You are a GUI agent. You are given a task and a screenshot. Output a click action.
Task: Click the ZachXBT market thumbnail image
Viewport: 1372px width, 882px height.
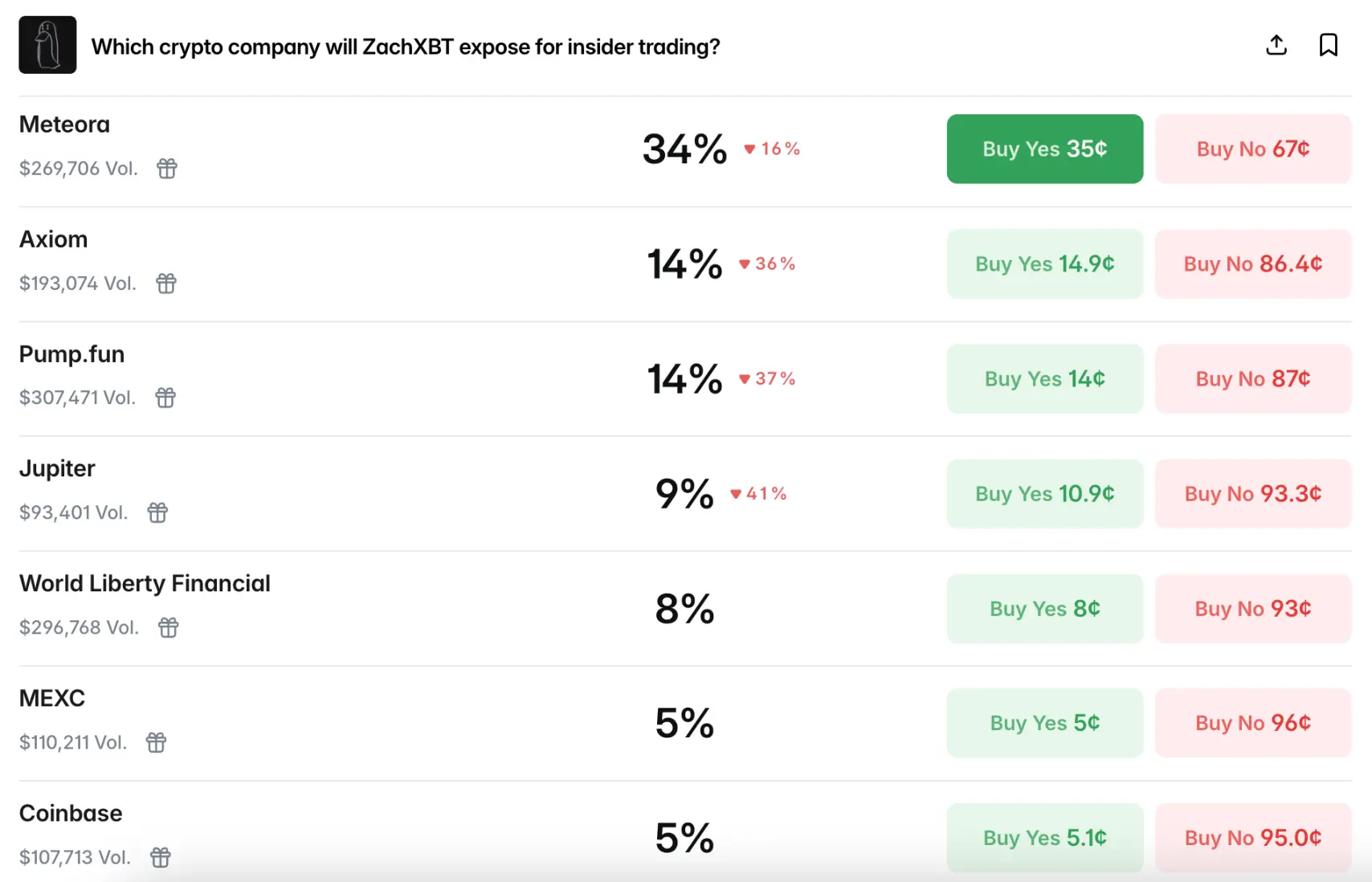[47, 45]
